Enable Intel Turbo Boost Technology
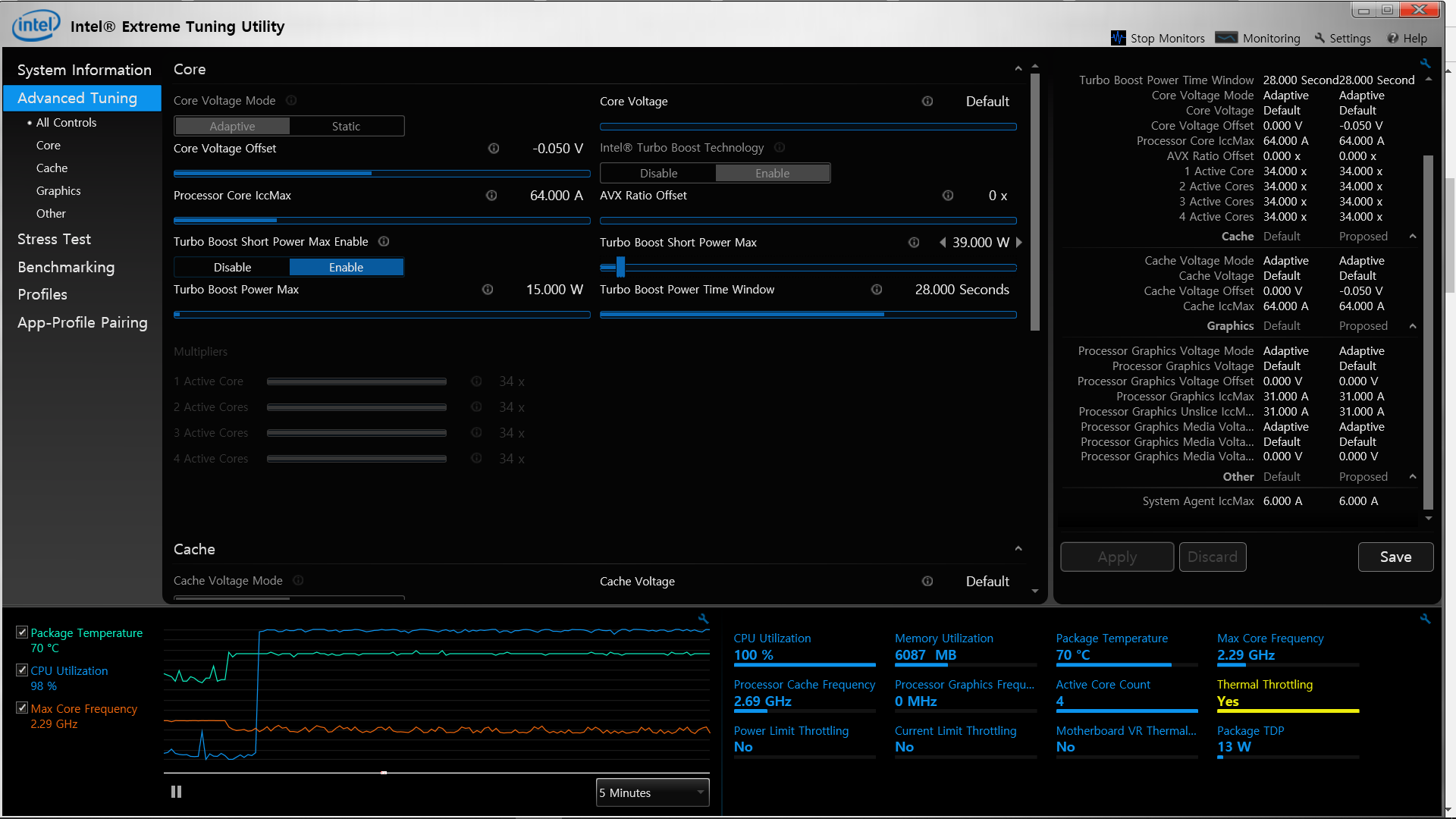 pos(772,173)
